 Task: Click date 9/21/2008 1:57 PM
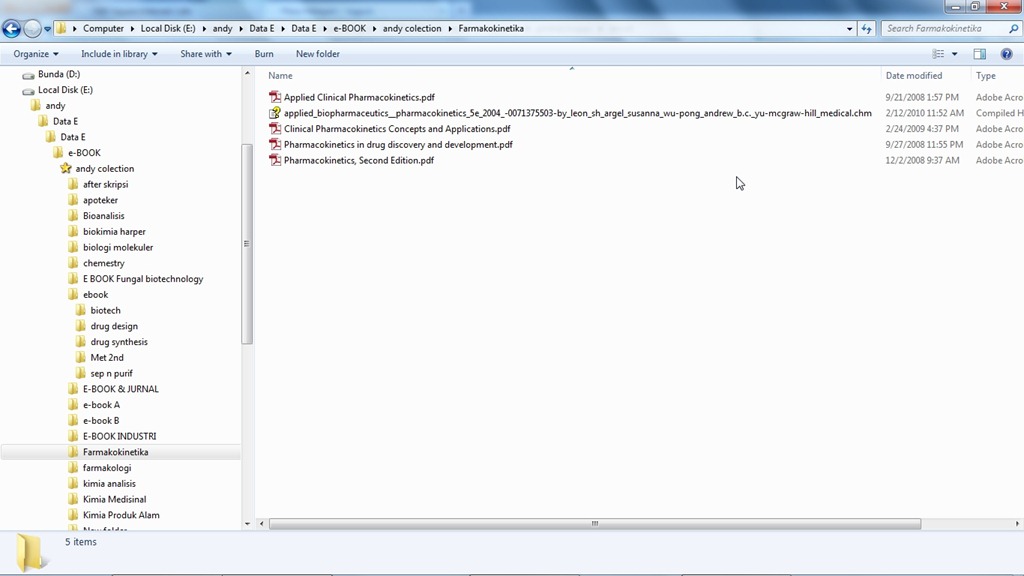click(921, 97)
